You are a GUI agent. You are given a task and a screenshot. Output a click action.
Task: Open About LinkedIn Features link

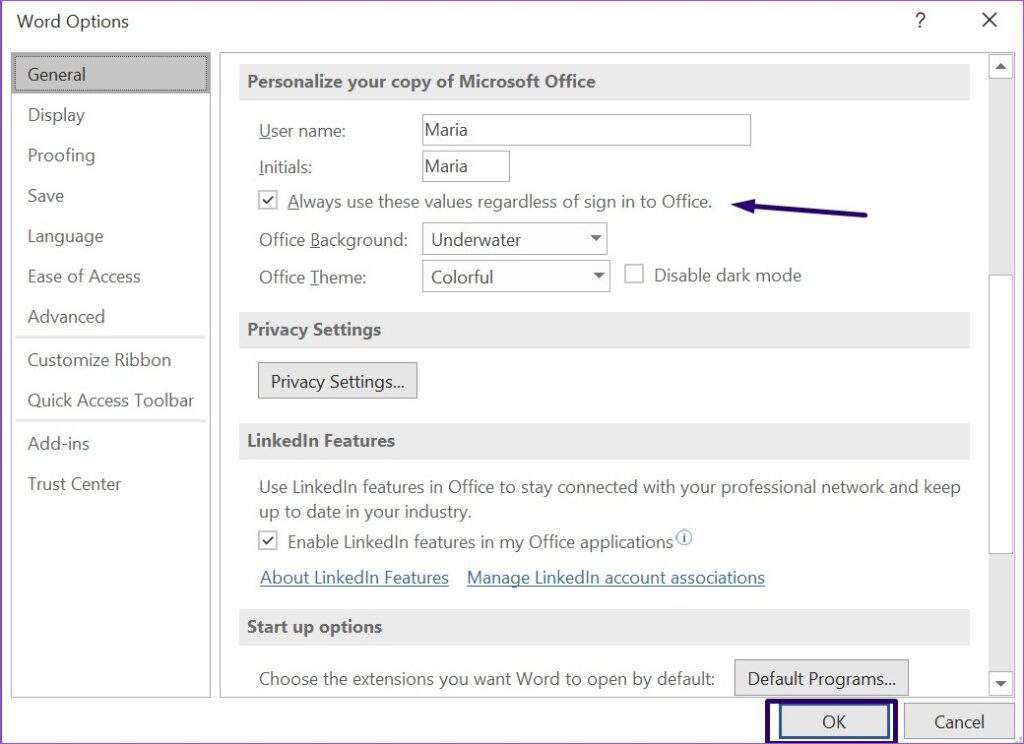[x=354, y=577]
